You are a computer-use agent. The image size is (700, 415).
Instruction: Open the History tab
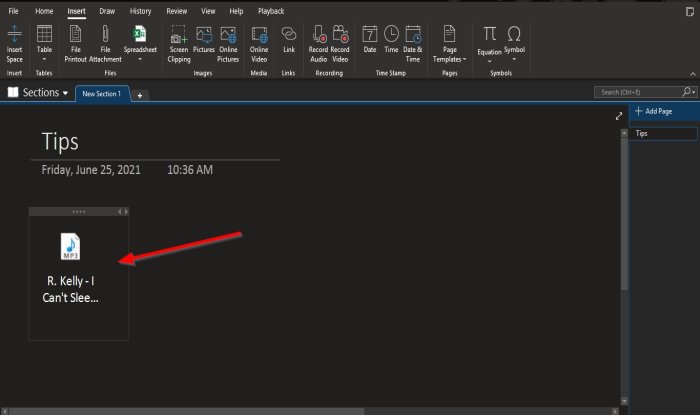pyautogui.click(x=141, y=11)
